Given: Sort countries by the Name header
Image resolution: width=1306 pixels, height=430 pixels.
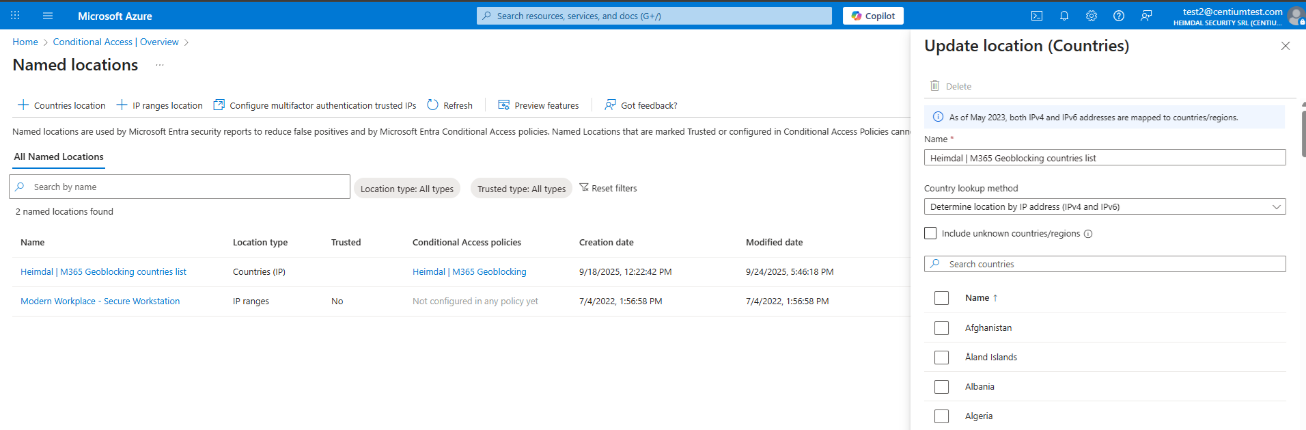Looking at the screenshot, I should tap(981, 298).
